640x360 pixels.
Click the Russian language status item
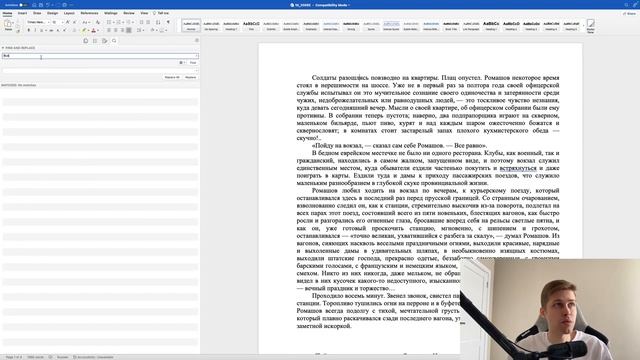click(x=62, y=357)
